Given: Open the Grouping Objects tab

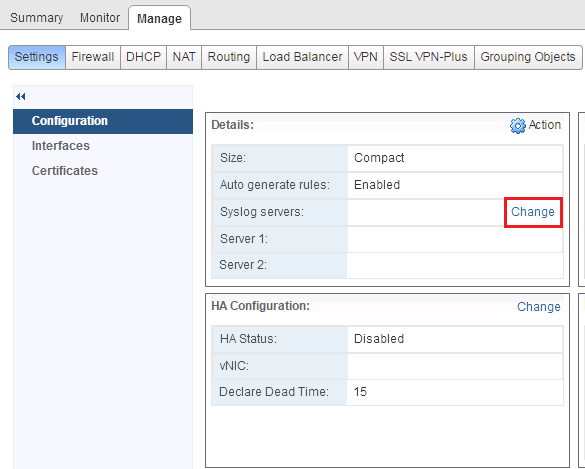Looking at the screenshot, I should pyautogui.click(x=528, y=57).
